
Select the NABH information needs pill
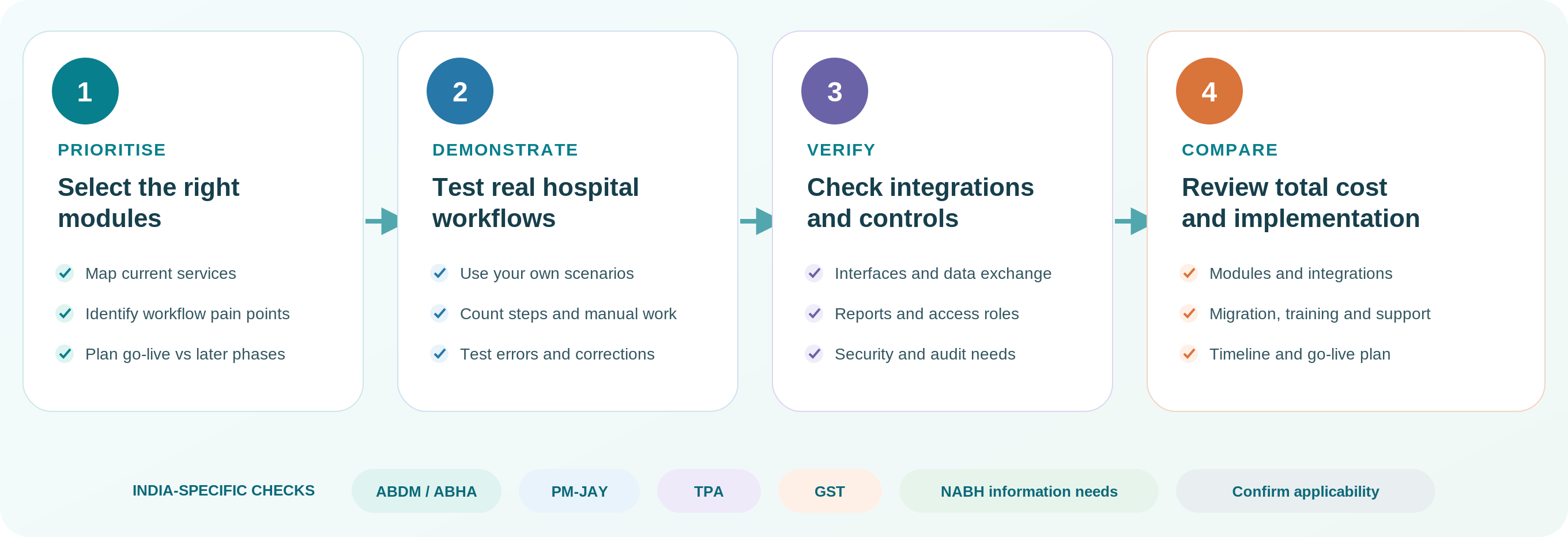[x=1028, y=491]
